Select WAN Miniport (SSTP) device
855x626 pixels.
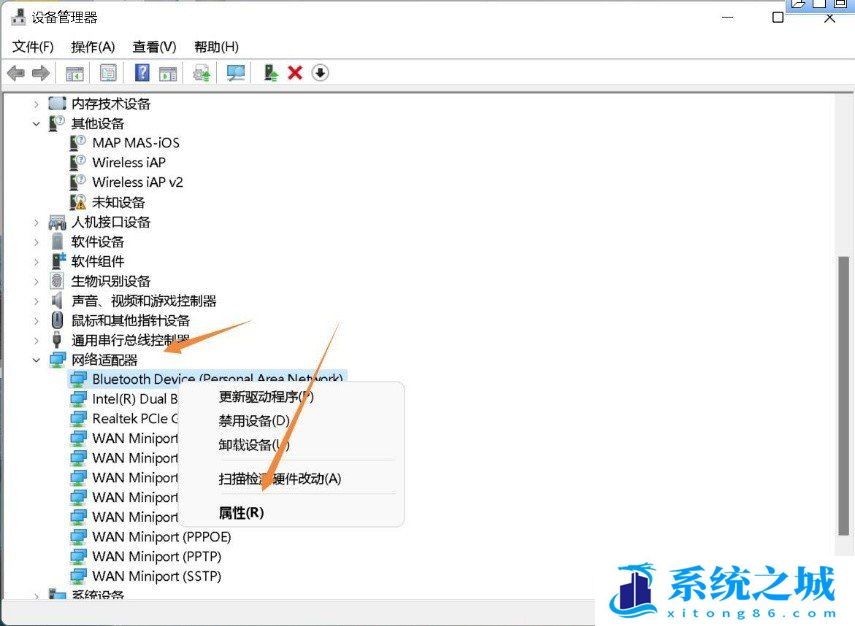click(x=156, y=576)
